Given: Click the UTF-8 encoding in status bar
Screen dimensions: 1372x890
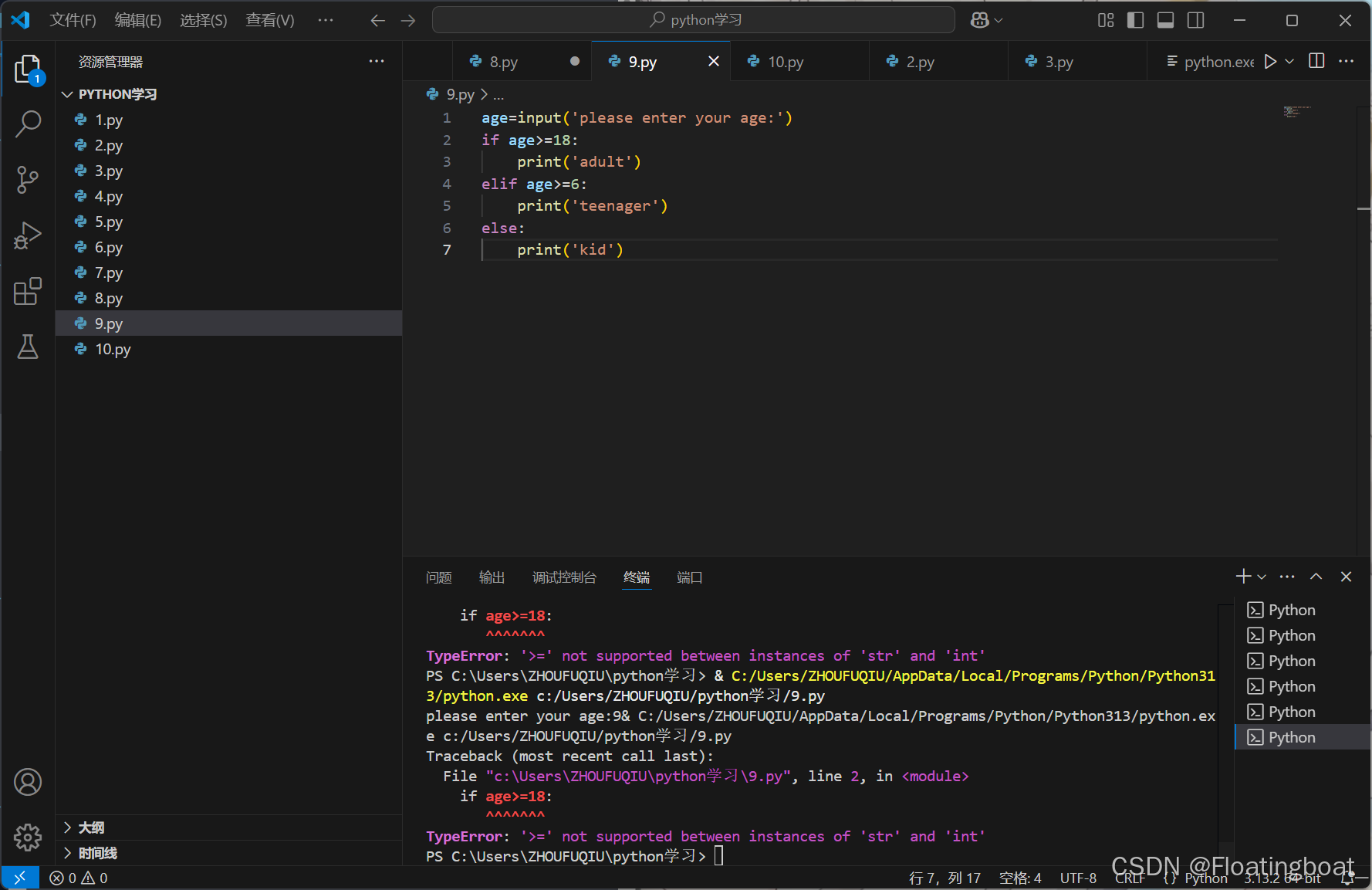Looking at the screenshot, I should (x=1078, y=878).
